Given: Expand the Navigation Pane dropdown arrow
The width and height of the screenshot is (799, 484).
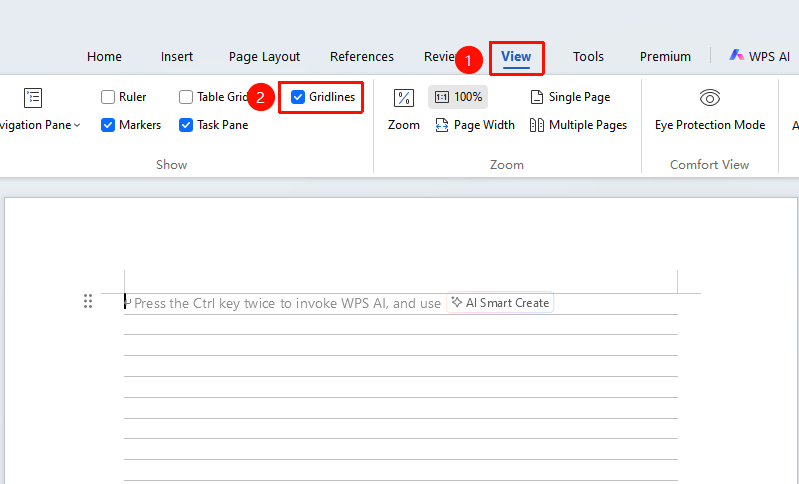Looking at the screenshot, I should pos(77,125).
